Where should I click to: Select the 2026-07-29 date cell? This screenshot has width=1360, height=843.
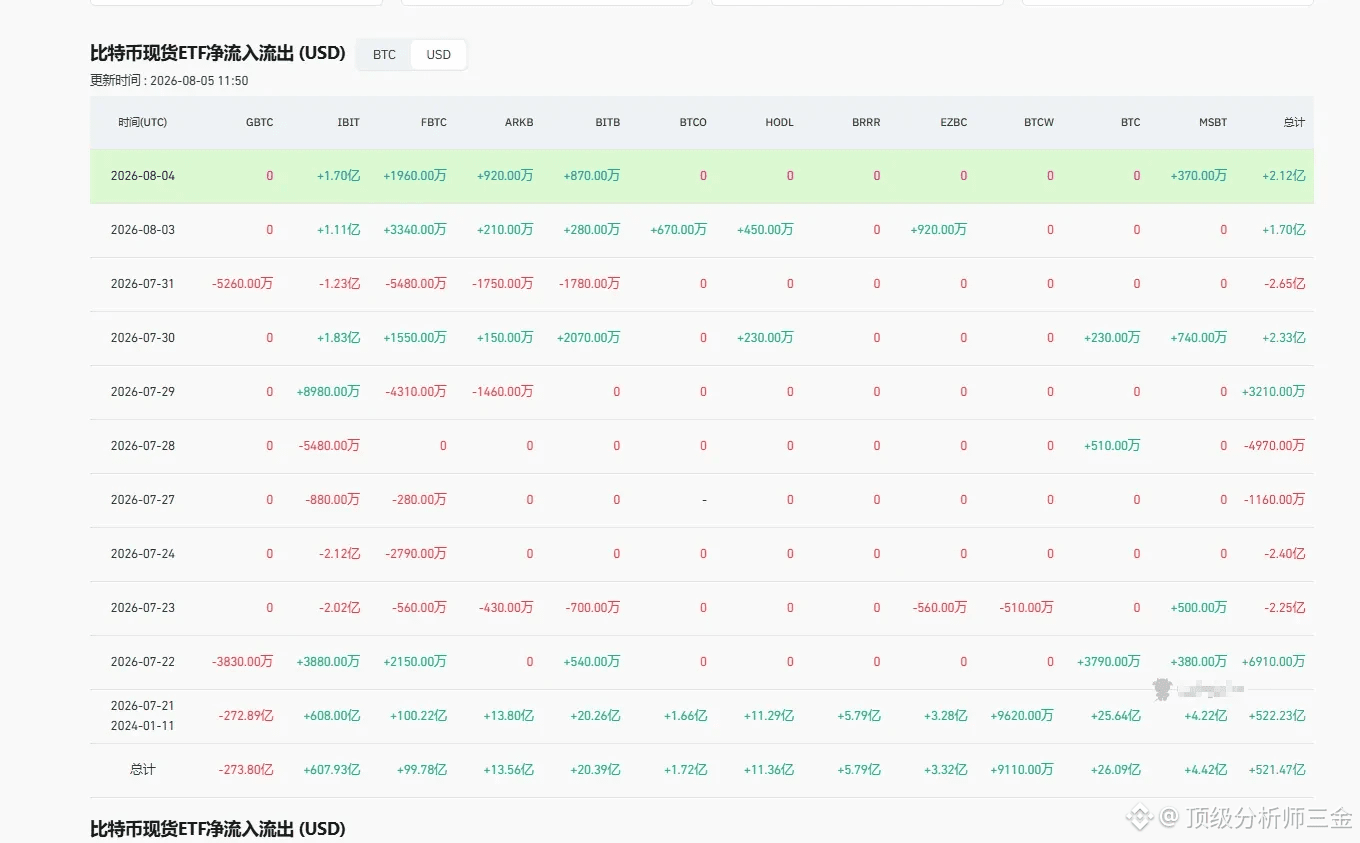click(143, 392)
